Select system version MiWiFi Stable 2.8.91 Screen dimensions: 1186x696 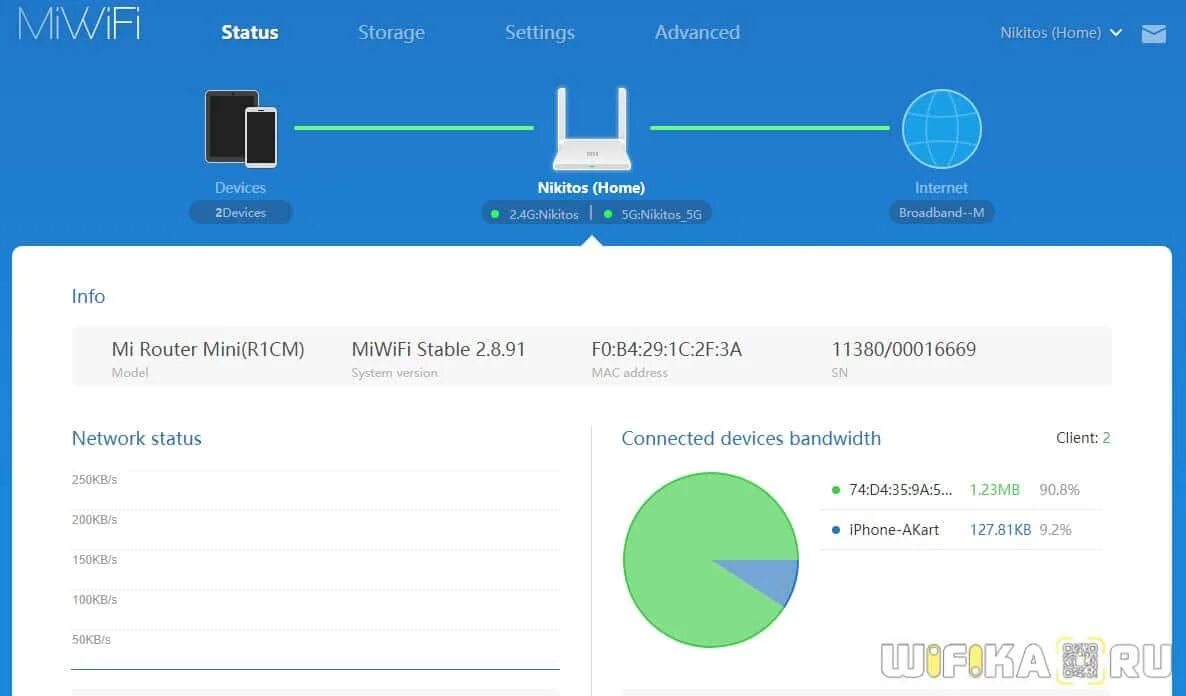click(x=438, y=349)
